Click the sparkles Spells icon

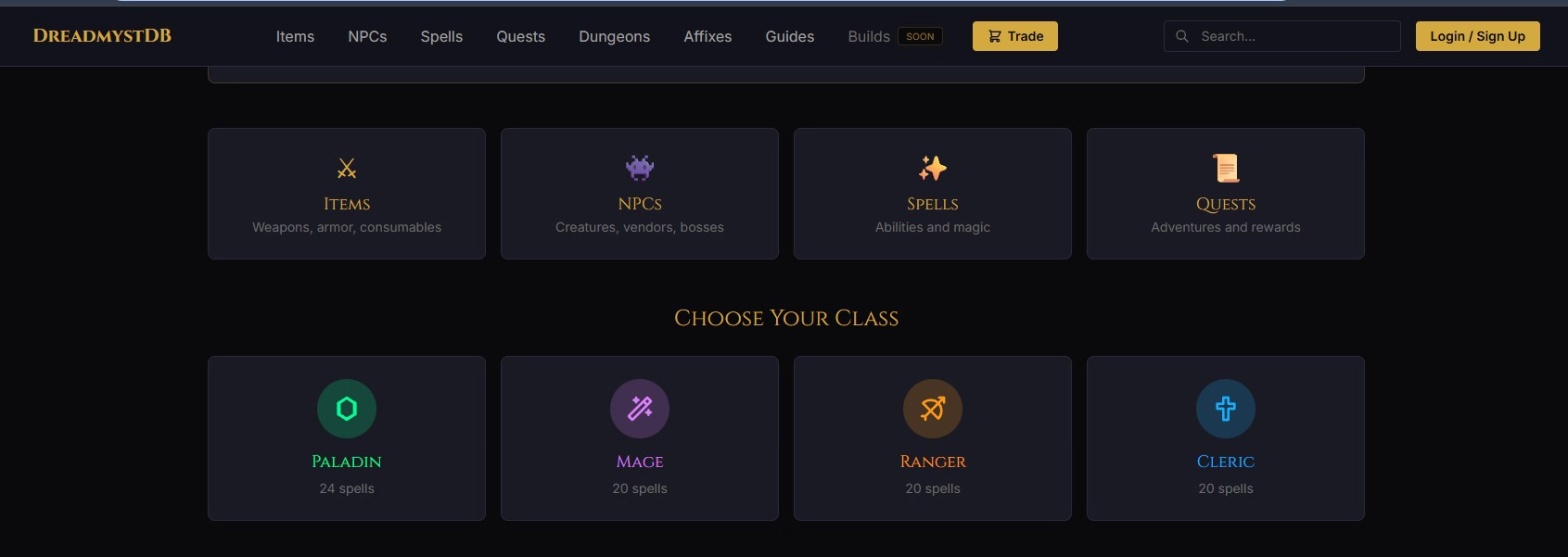pyautogui.click(x=933, y=168)
